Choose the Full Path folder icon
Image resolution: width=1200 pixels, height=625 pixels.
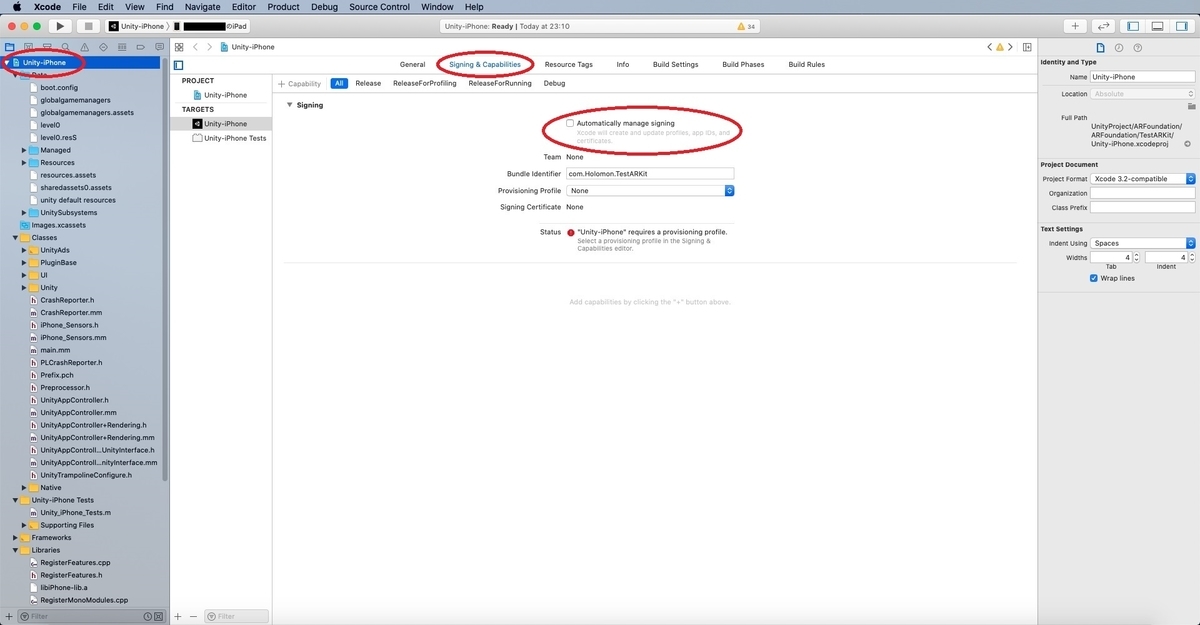(1191, 105)
